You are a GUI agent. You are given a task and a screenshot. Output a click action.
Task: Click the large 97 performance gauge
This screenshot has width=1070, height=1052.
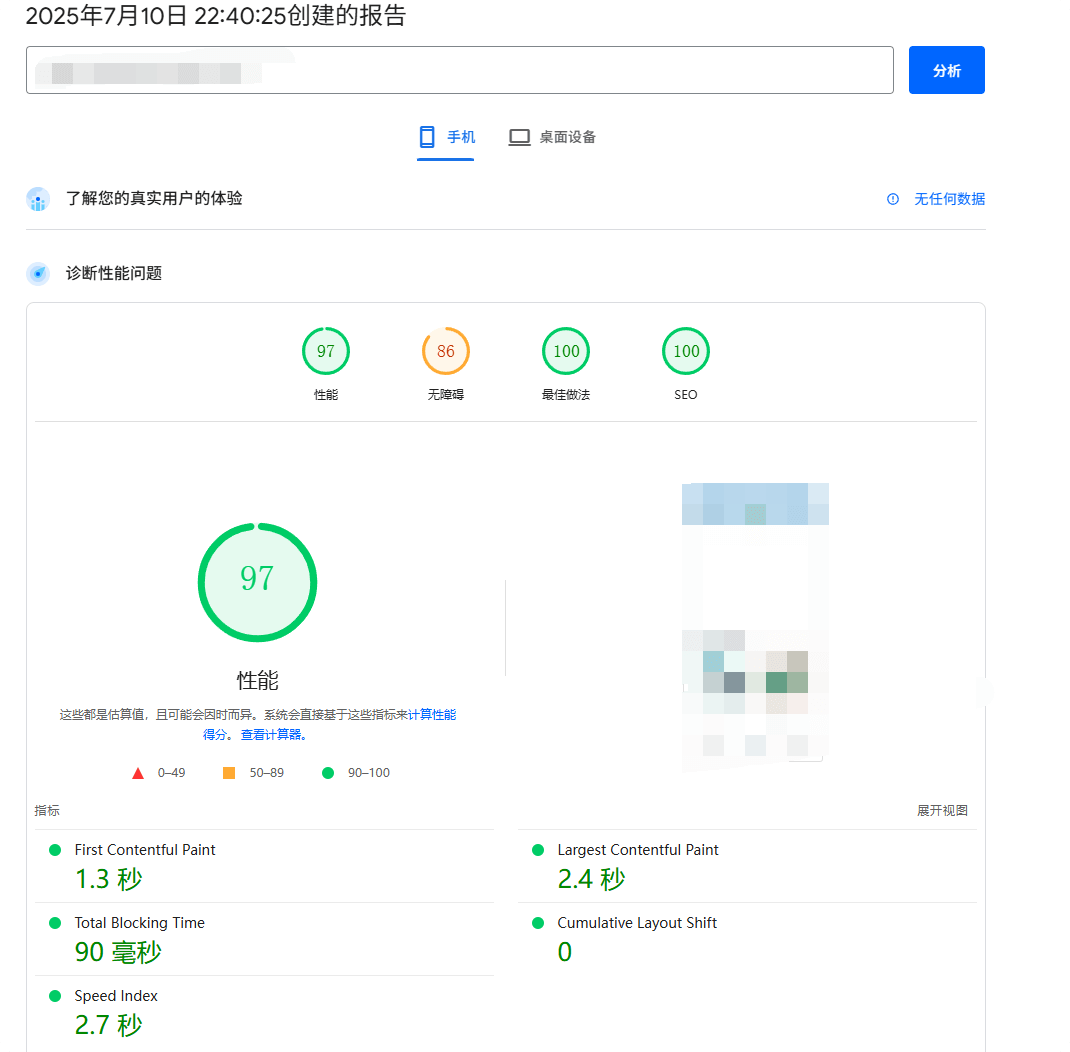(257, 582)
